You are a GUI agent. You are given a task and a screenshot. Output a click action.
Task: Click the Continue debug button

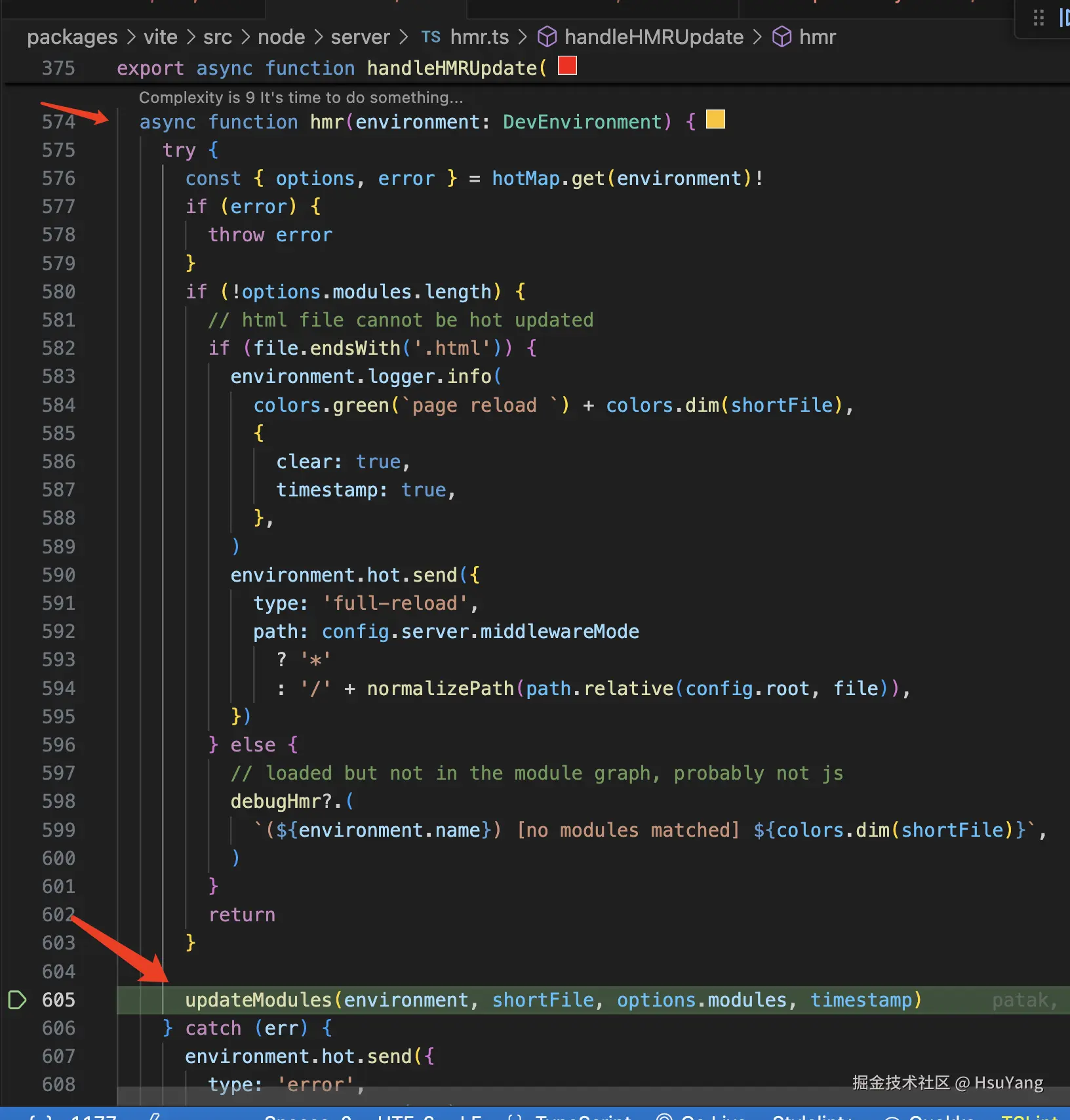pyautogui.click(x=1064, y=18)
